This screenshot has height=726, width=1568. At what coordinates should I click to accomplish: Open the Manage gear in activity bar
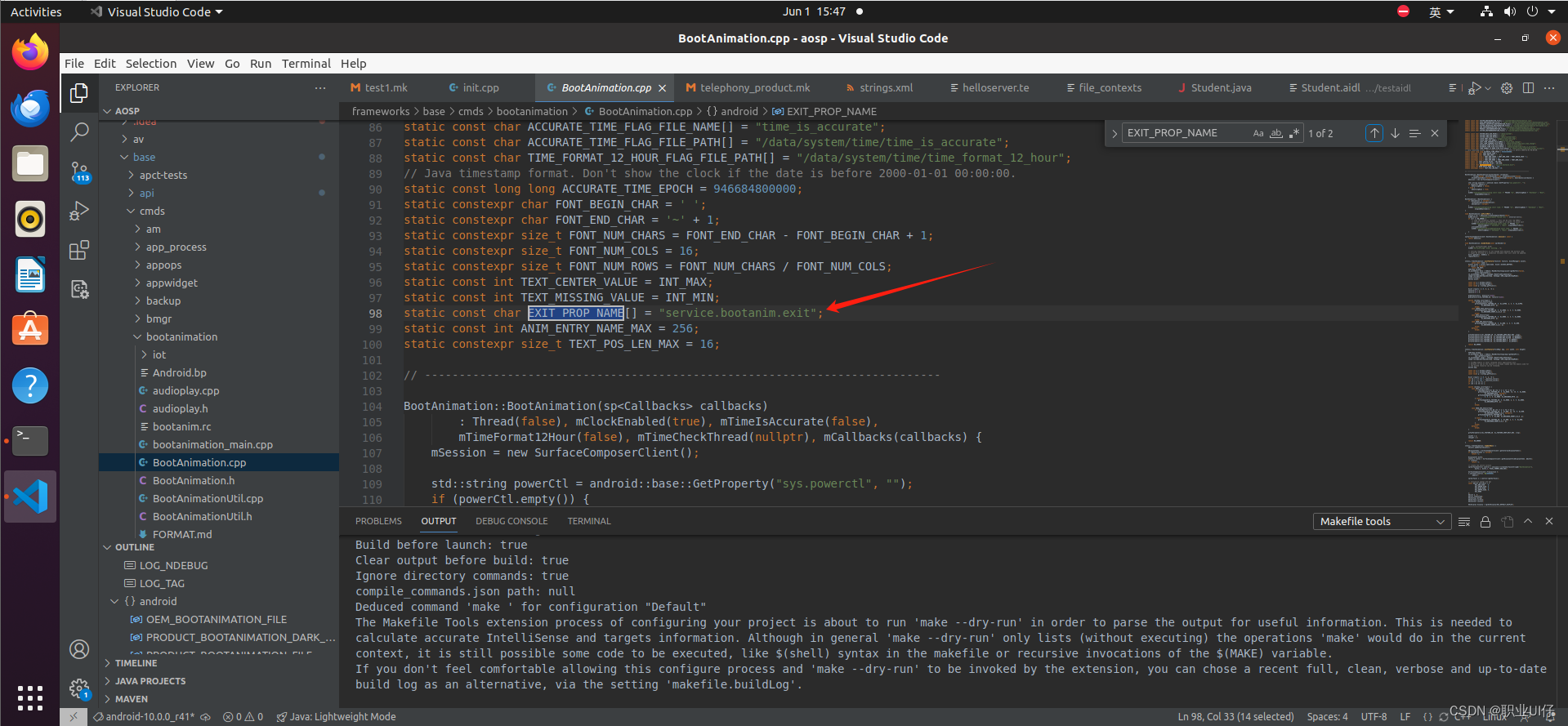click(79, 688)
